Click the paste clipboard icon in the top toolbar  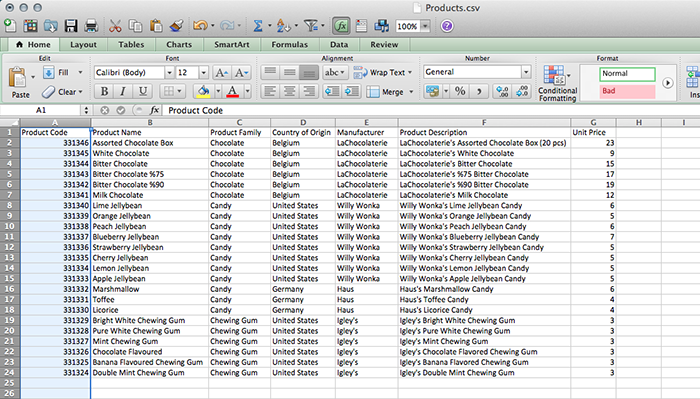coord(156,26)
